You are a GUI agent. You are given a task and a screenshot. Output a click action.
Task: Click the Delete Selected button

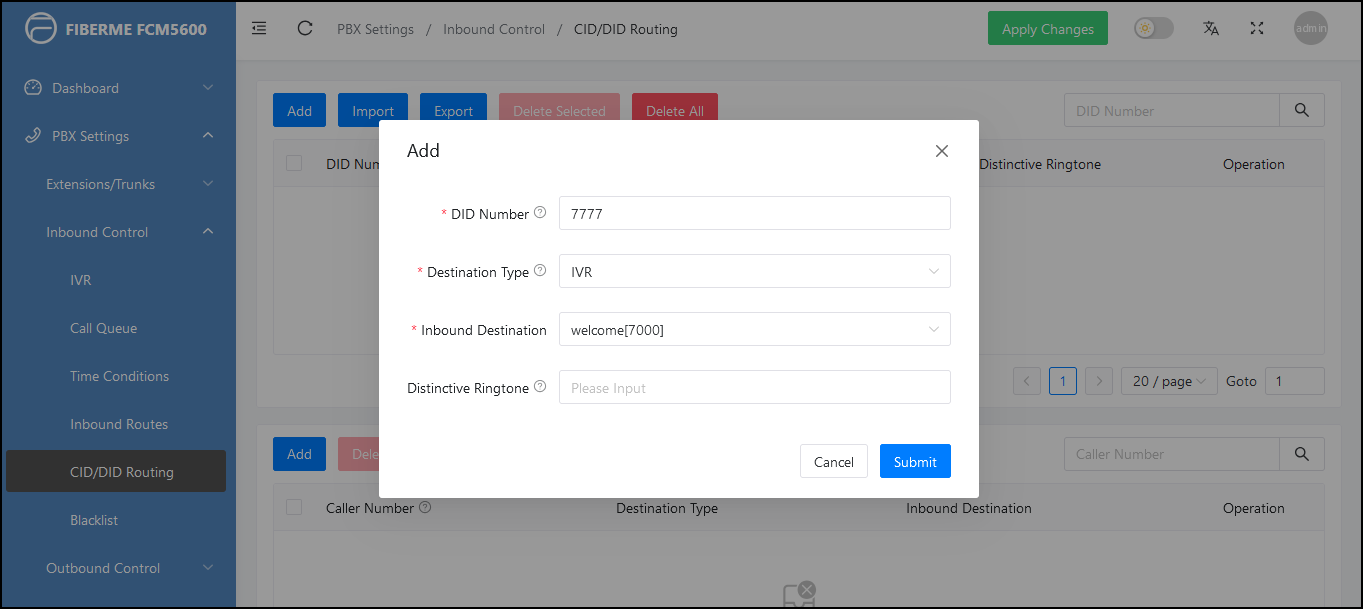[559, 110]
